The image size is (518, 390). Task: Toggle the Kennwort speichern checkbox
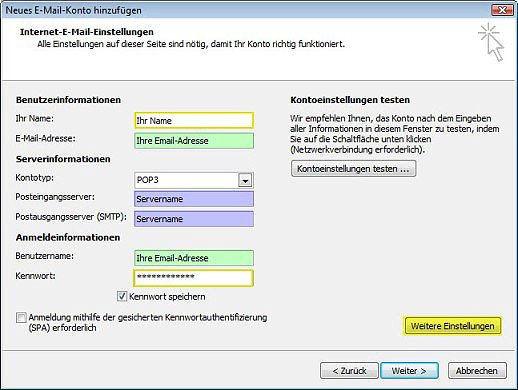tap(122, 296)
